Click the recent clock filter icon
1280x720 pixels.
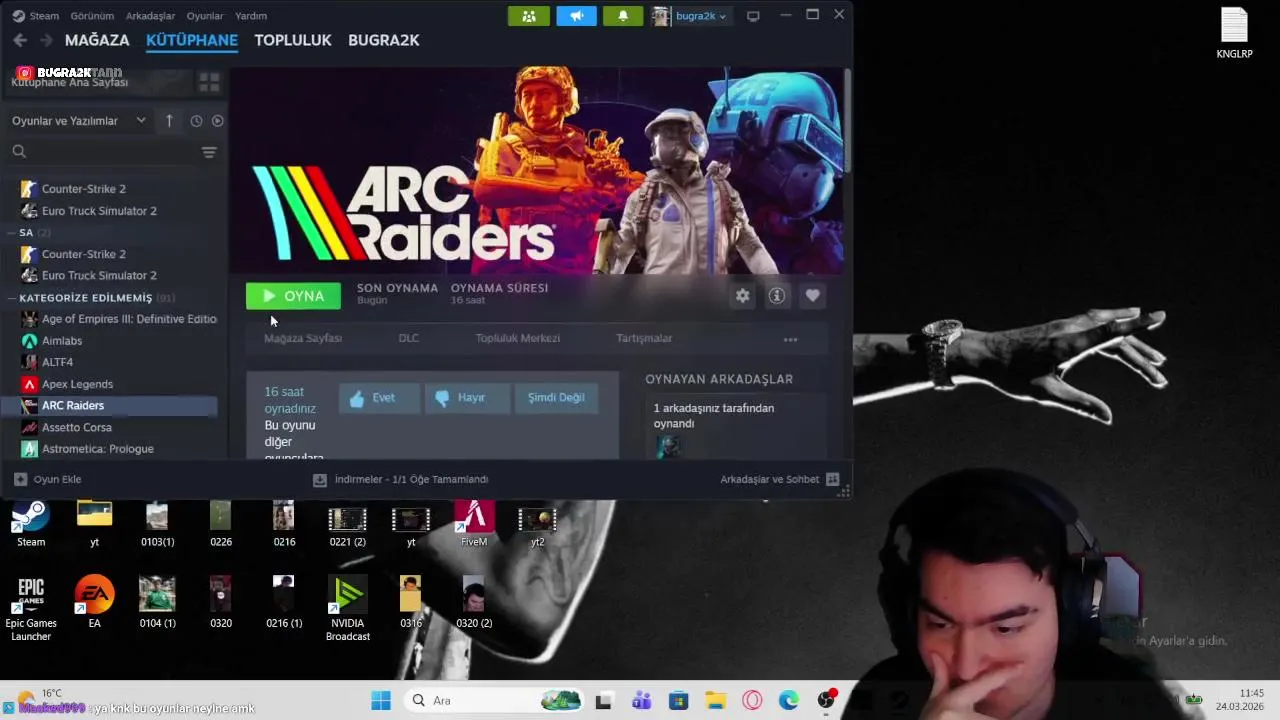pos(196,121)
